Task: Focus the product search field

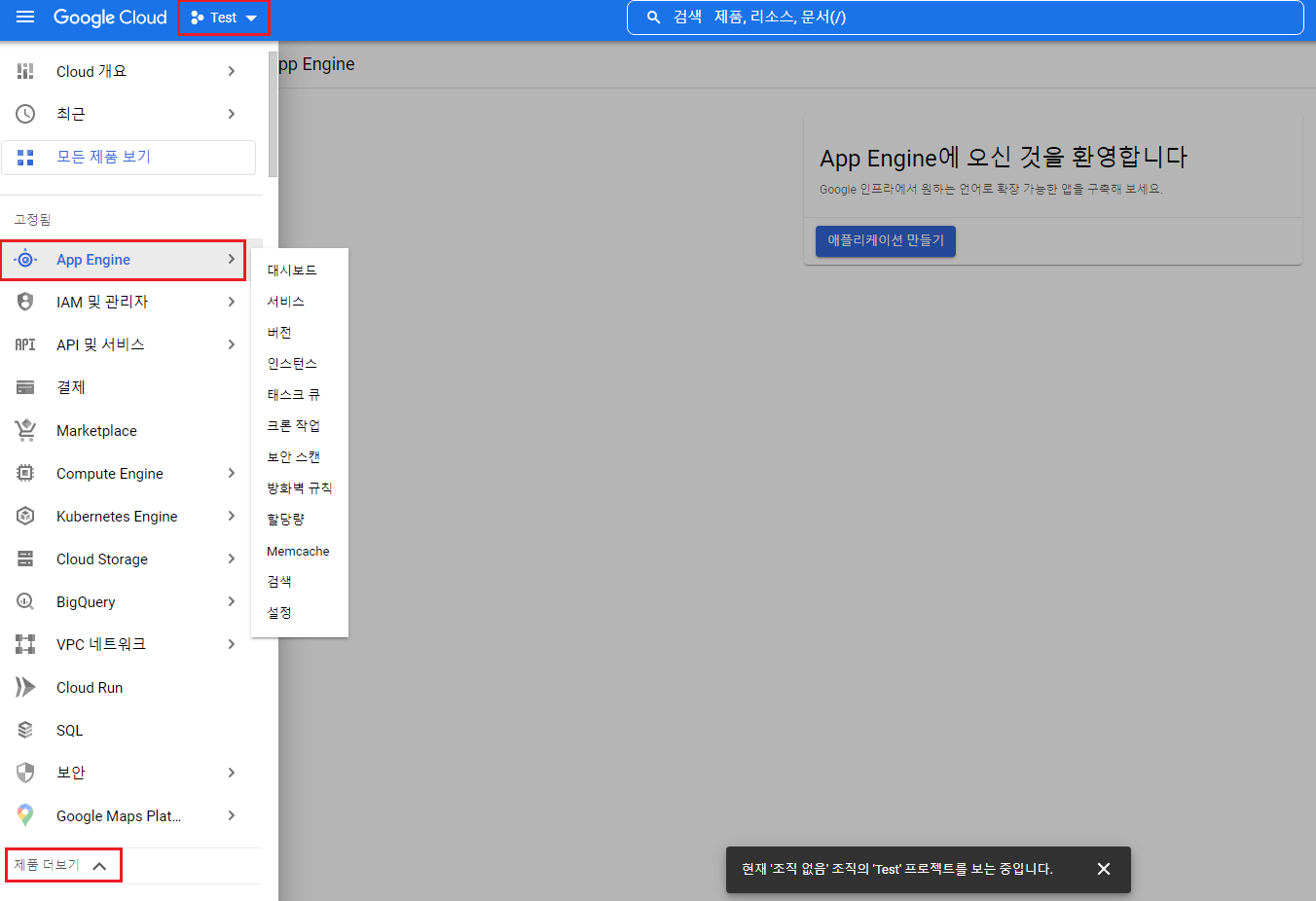Action: [965, 18]
